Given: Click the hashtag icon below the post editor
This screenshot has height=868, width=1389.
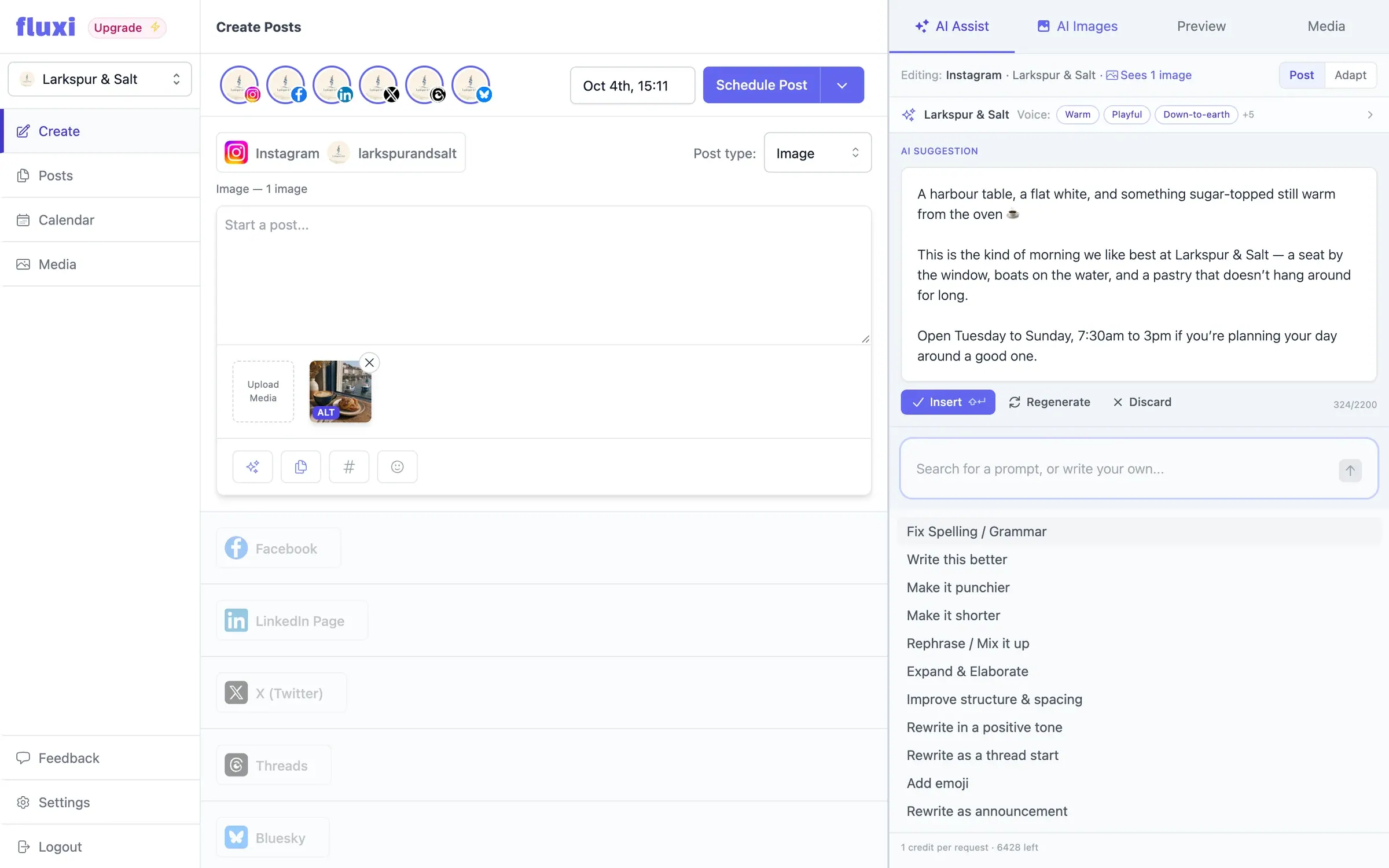Looking at the screenshot, I should point(348,466).
